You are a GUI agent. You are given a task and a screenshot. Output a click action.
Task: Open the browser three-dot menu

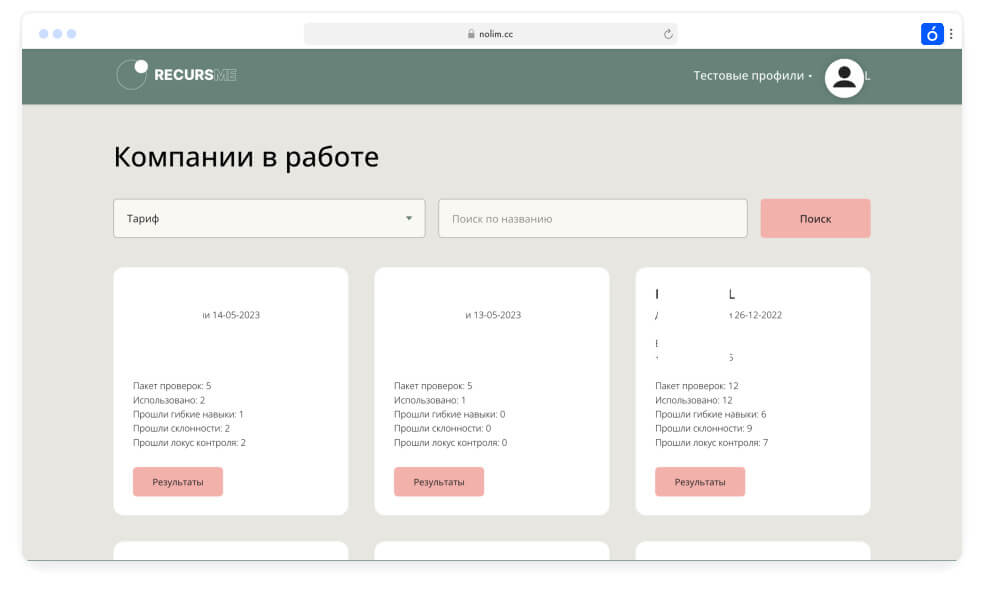[951, 34]
